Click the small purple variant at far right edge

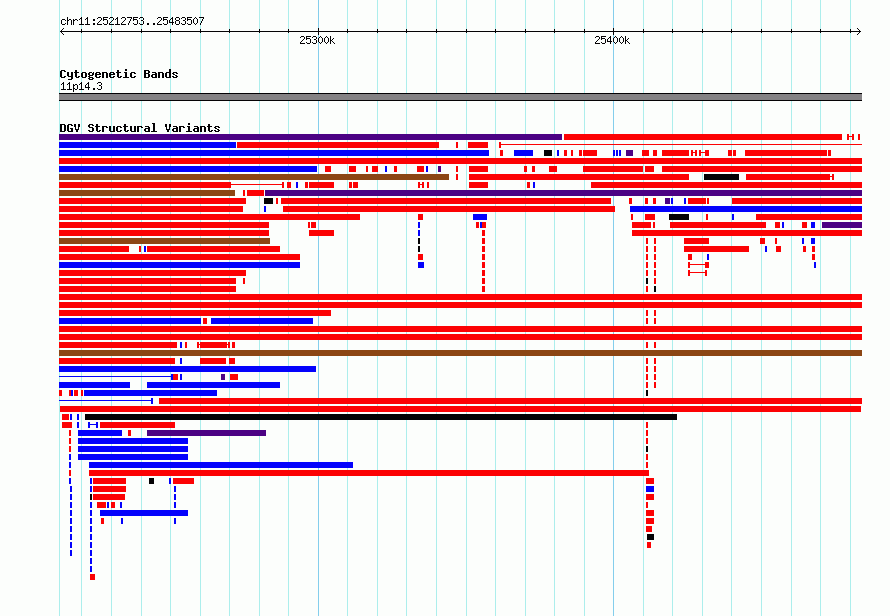coord(842,225)
